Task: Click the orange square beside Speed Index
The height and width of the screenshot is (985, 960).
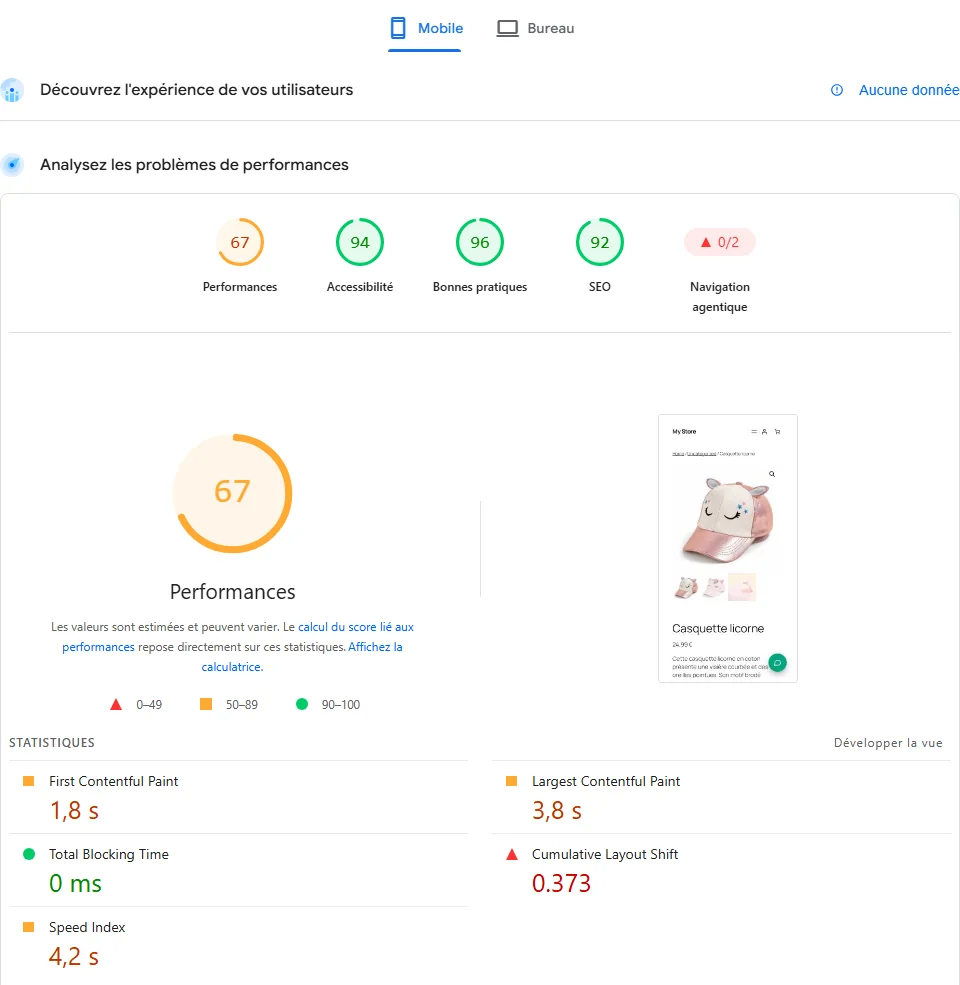Action: 28,927
